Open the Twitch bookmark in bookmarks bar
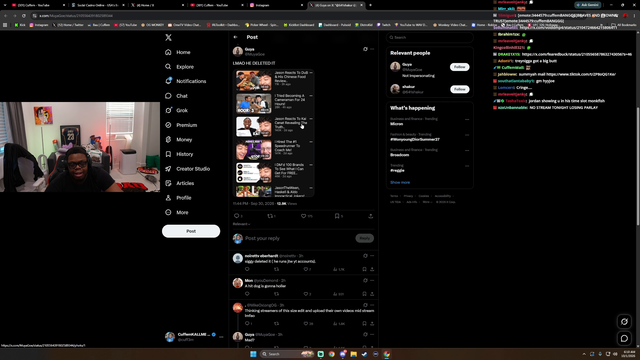This screenshot has height=360, width=640. [384, 25]
